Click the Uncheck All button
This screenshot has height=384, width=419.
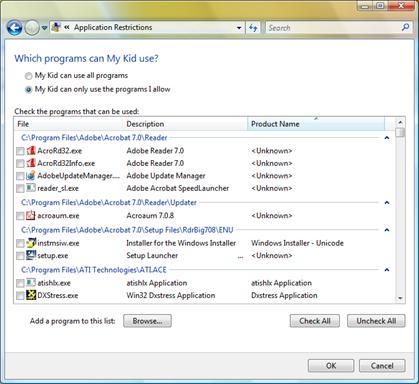click(x=376, y=321)
